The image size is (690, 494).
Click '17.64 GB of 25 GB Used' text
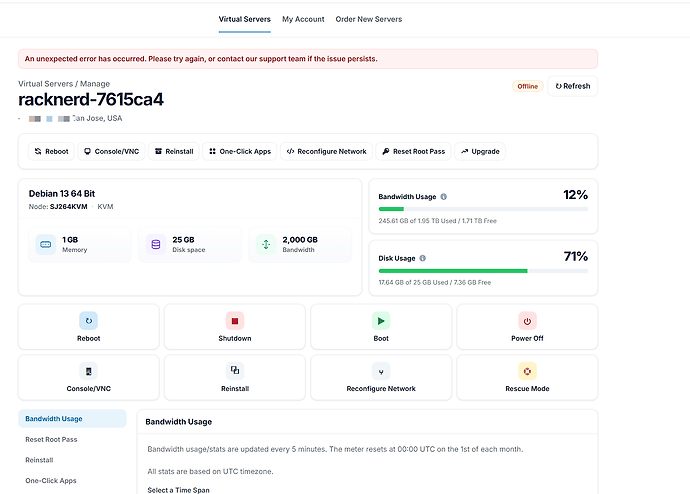point(413,282)
